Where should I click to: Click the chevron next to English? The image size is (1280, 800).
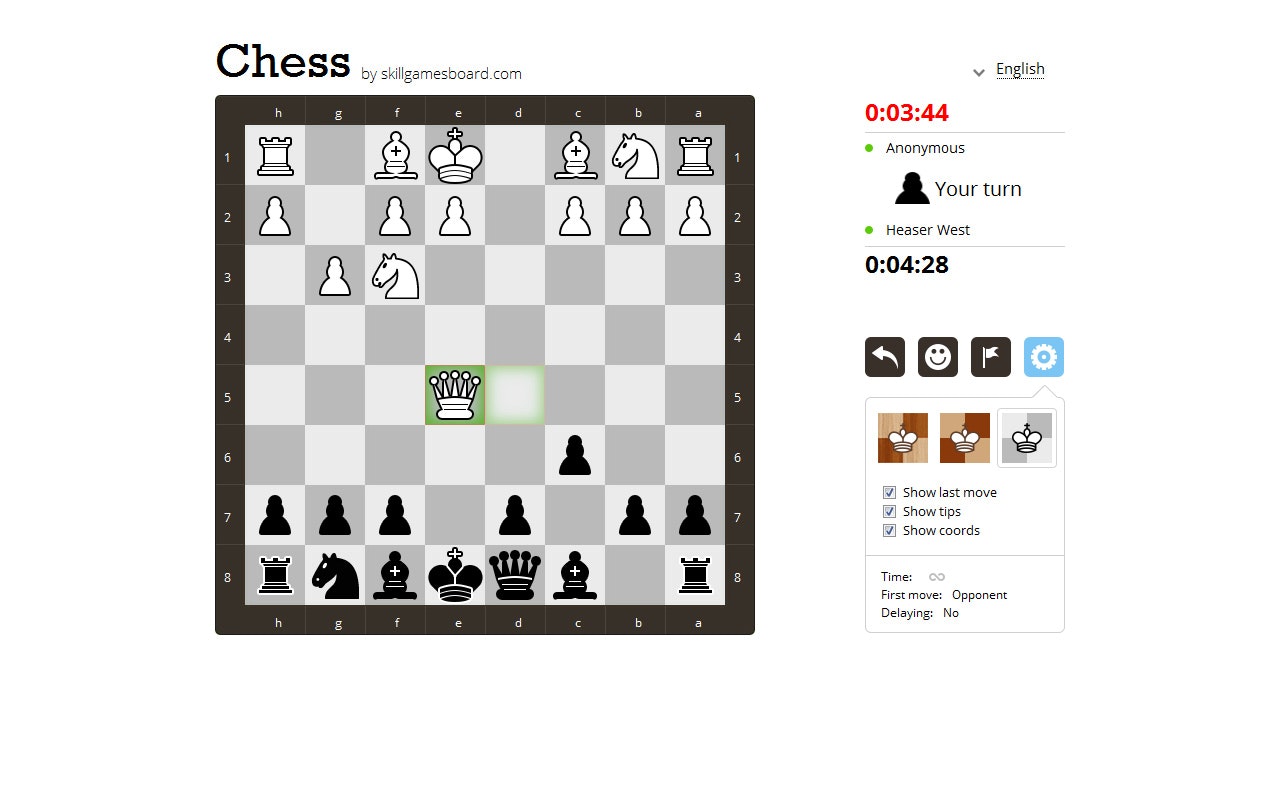click(x=979, y=72)
